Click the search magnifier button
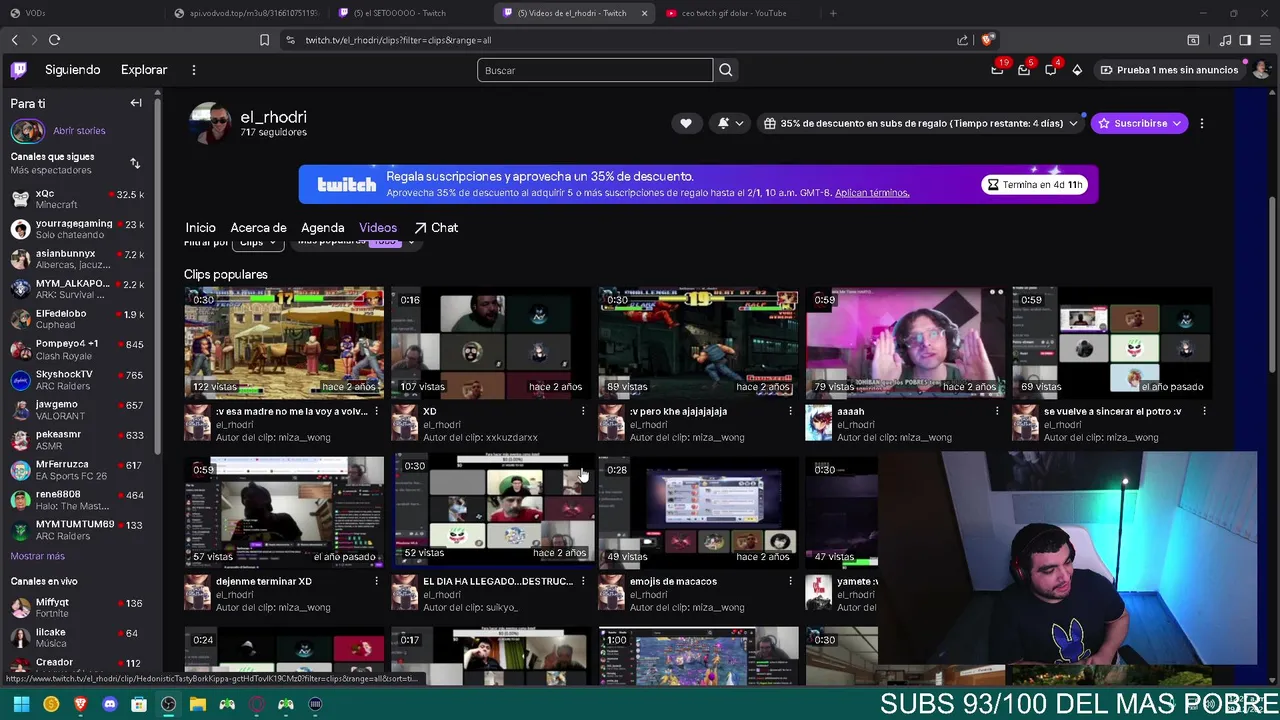This screenshot has height=720, width=1280. pyautogui.click(x=726, y=70)
